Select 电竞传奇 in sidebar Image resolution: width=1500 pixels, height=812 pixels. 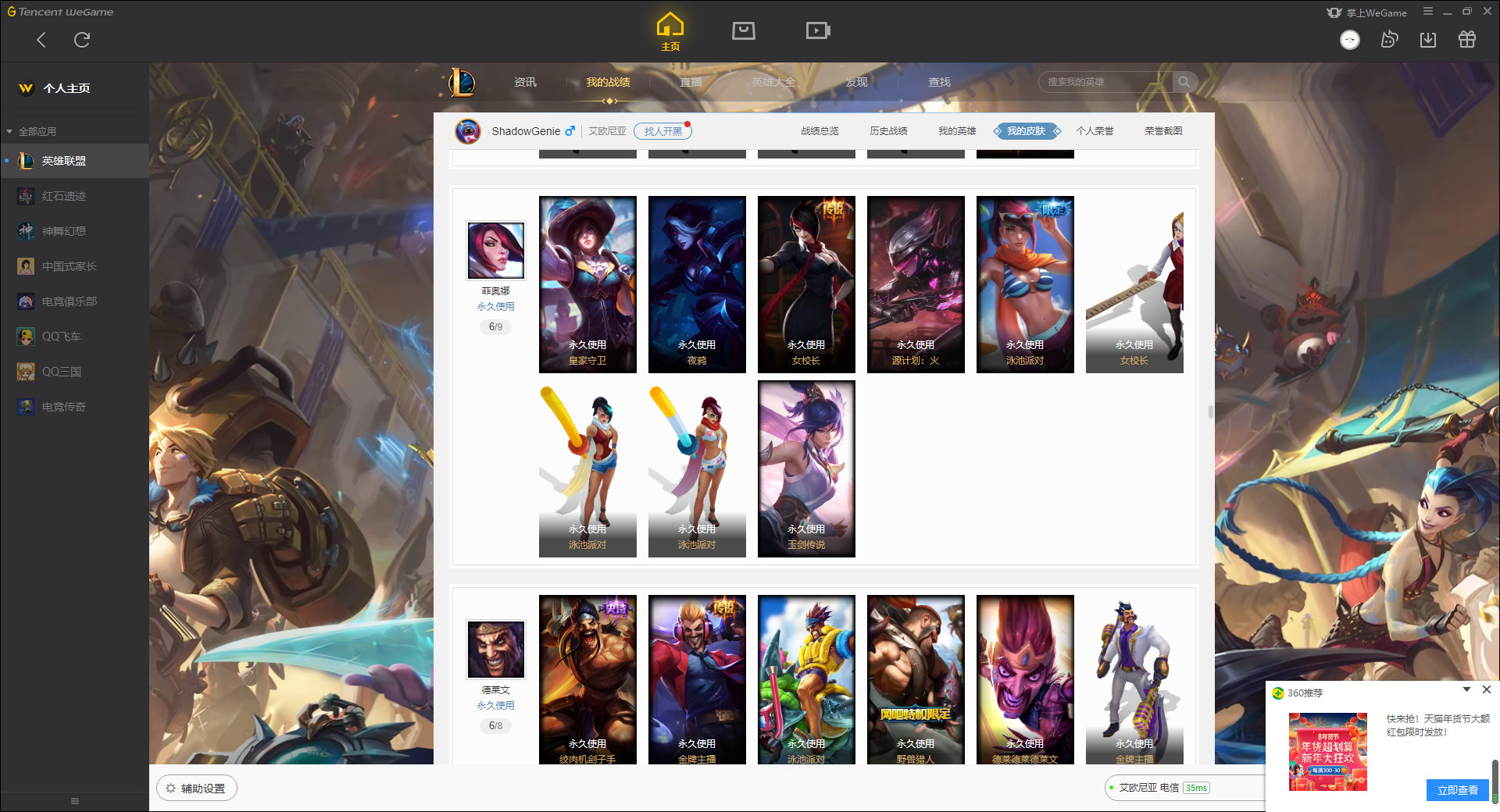(x=74, y=407)
